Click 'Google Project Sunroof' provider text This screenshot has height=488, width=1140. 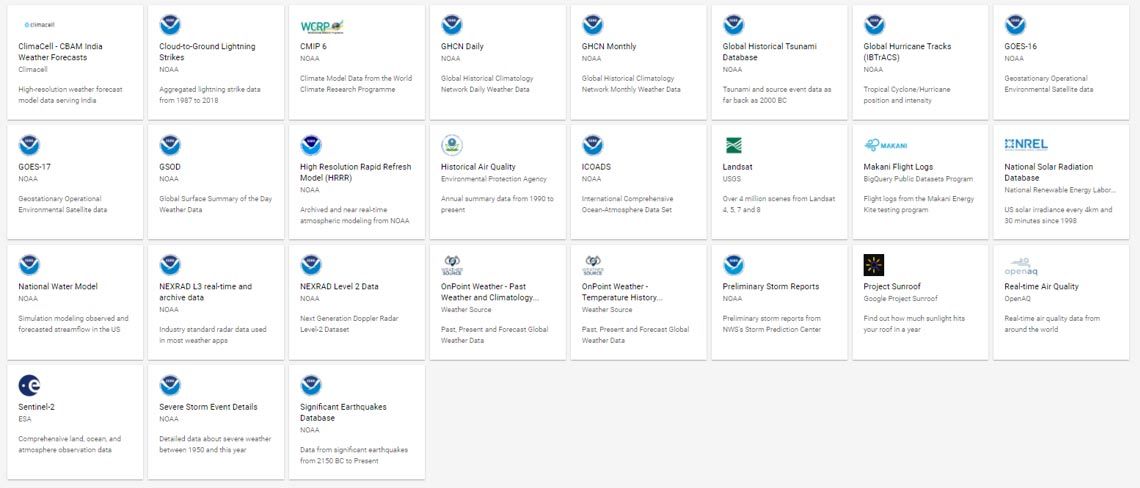point(901,299)
